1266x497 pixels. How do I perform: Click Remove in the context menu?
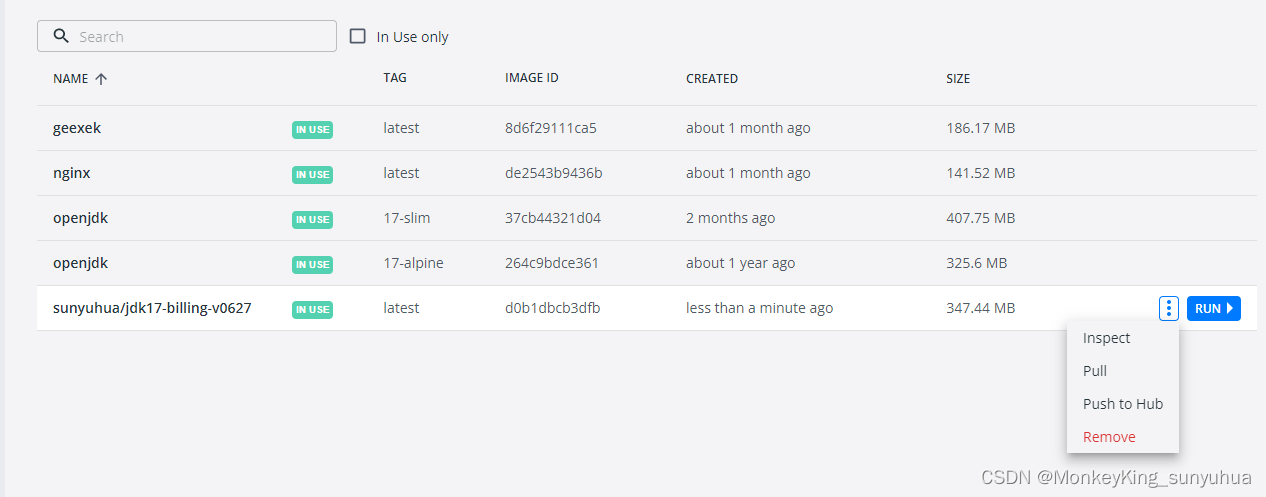click(1109, 437)
